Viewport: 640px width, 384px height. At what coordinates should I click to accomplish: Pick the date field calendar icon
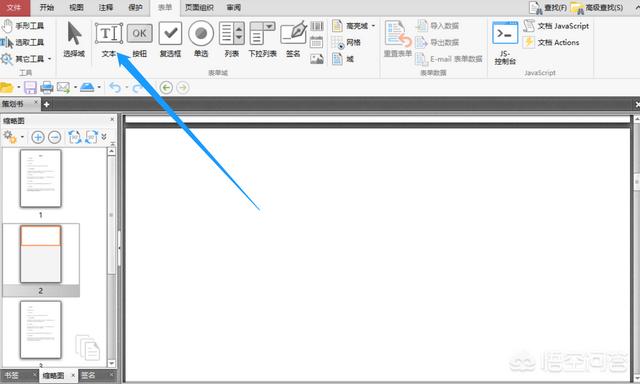(x=317, y=42)
